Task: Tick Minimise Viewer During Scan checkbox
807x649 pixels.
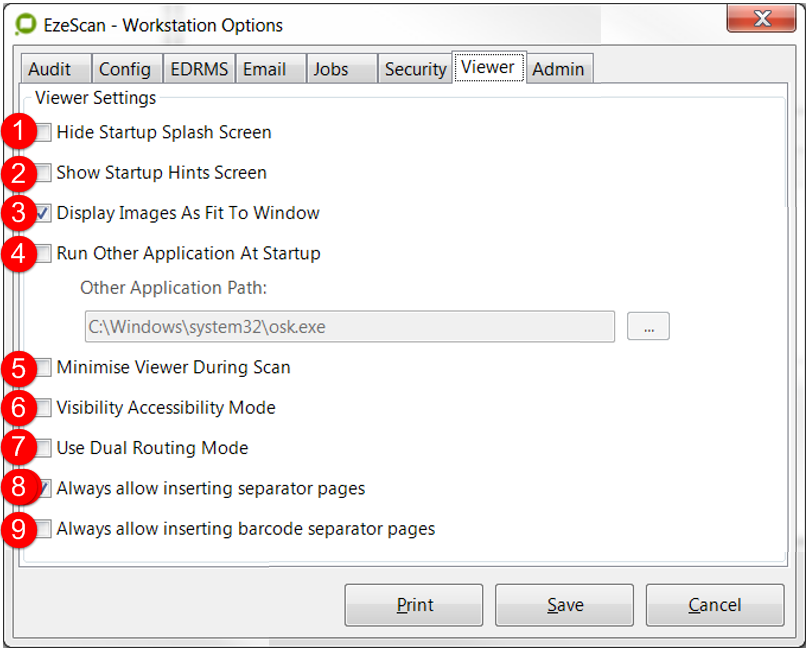Action: point(43,367)
